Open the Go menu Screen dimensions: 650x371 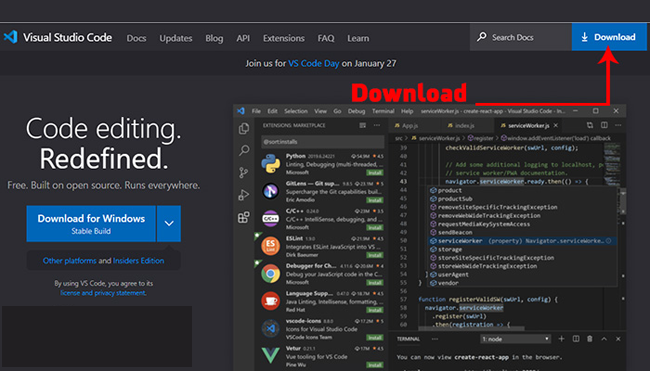tap(337, 111)
